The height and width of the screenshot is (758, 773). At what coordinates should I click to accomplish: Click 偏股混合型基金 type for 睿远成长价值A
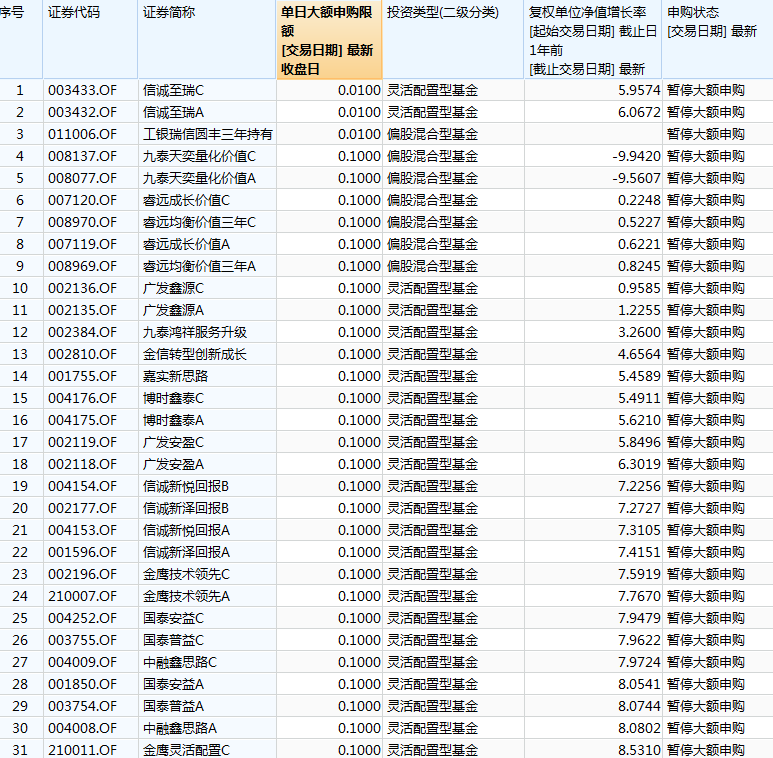[432, 244]
